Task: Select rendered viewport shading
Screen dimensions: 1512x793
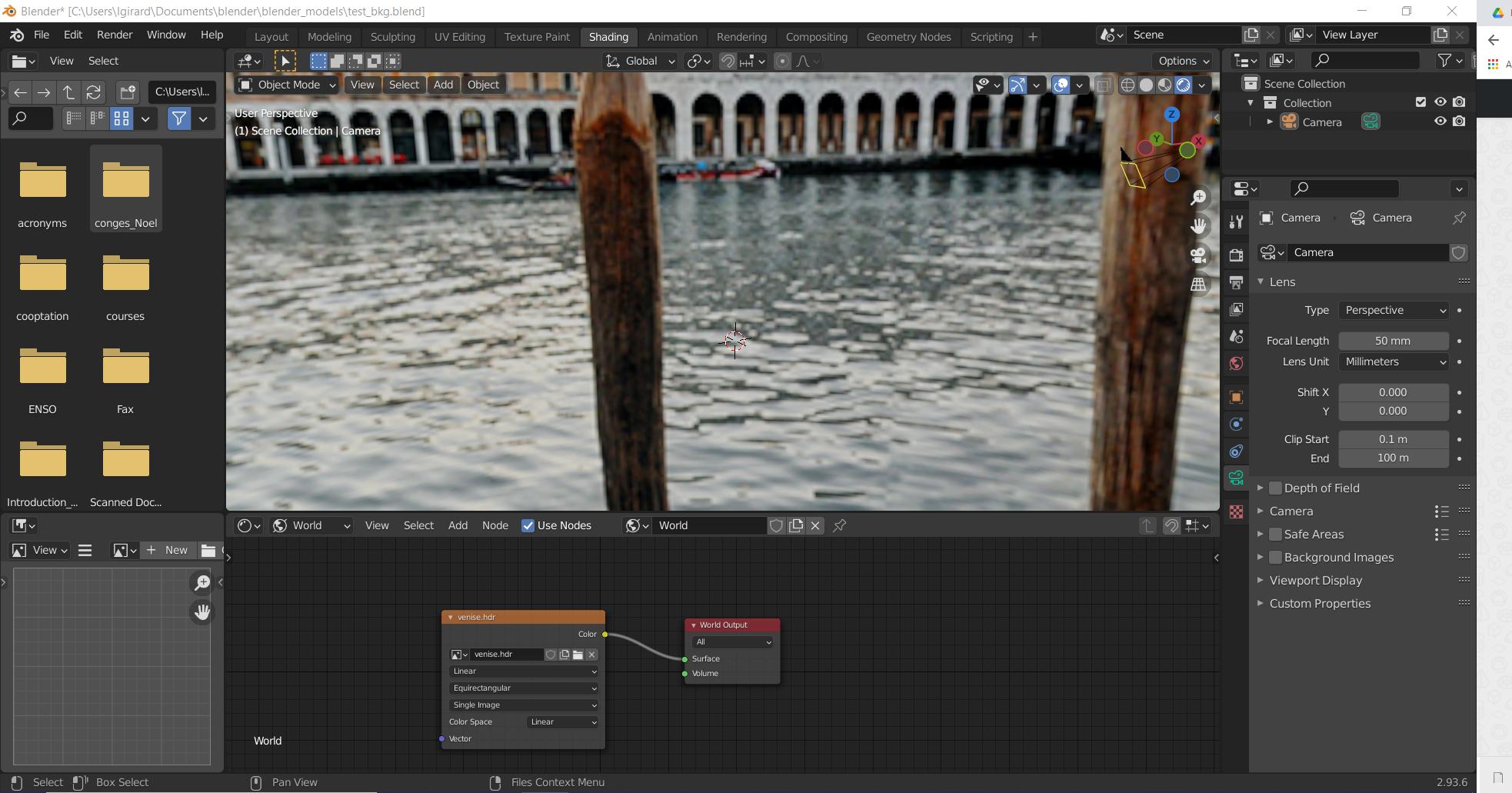Action: click(1183, 85)
